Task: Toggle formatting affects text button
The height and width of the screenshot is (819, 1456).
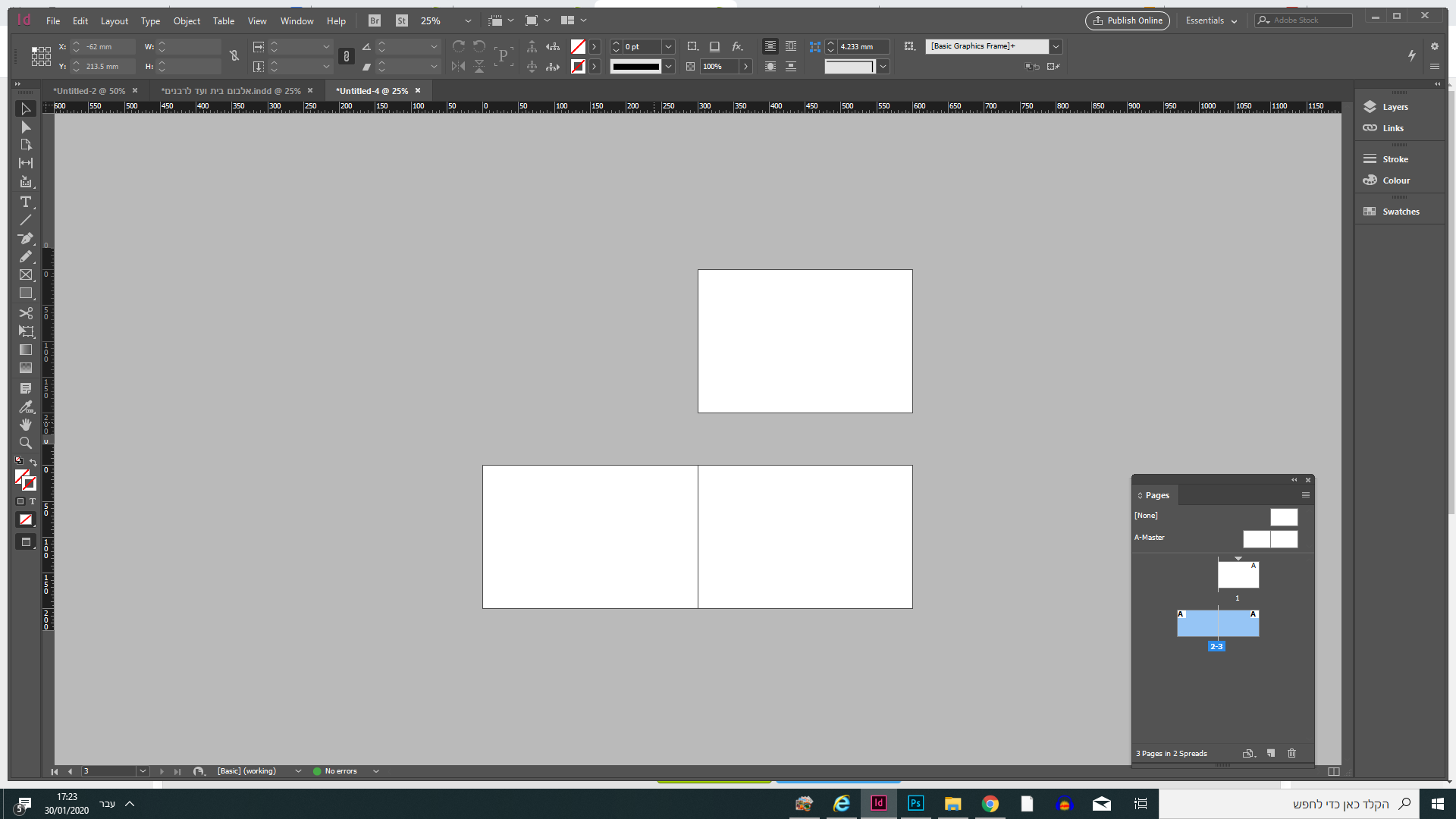Action: tap(33, 501)
